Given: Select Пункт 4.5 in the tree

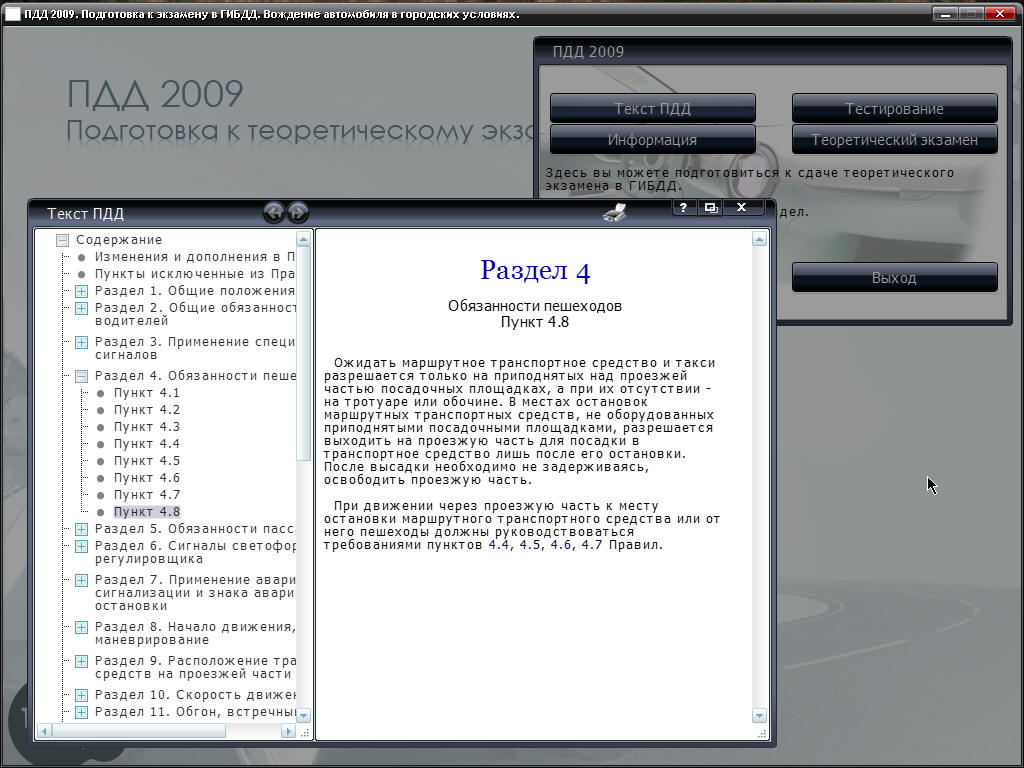Looking at the screenshot, I should [x=146, y=460].
